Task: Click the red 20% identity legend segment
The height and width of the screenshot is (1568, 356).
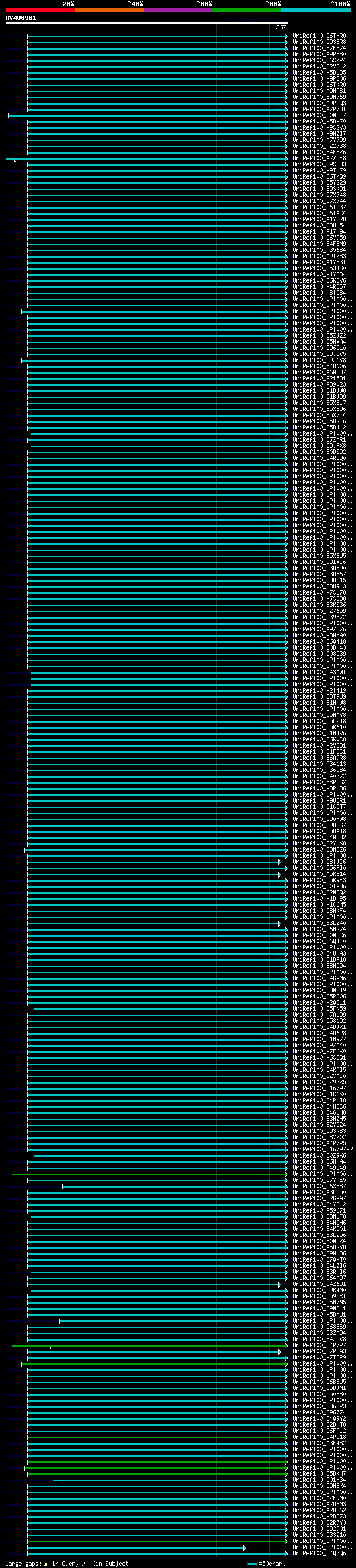Action: tap(40, 10)
